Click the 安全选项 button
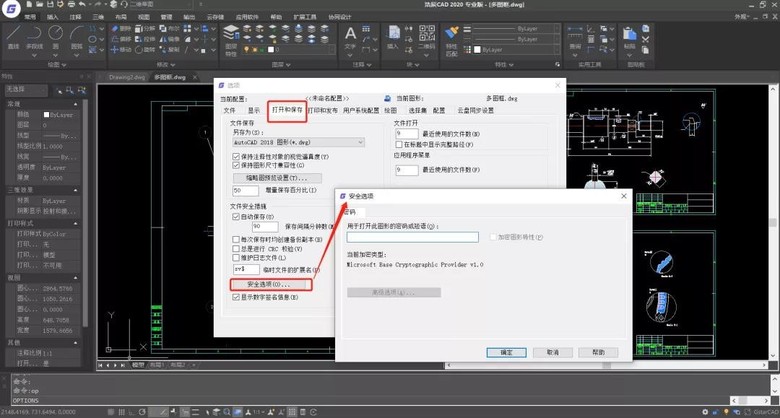This screenshot has height=418, width=780. [268, 285]
